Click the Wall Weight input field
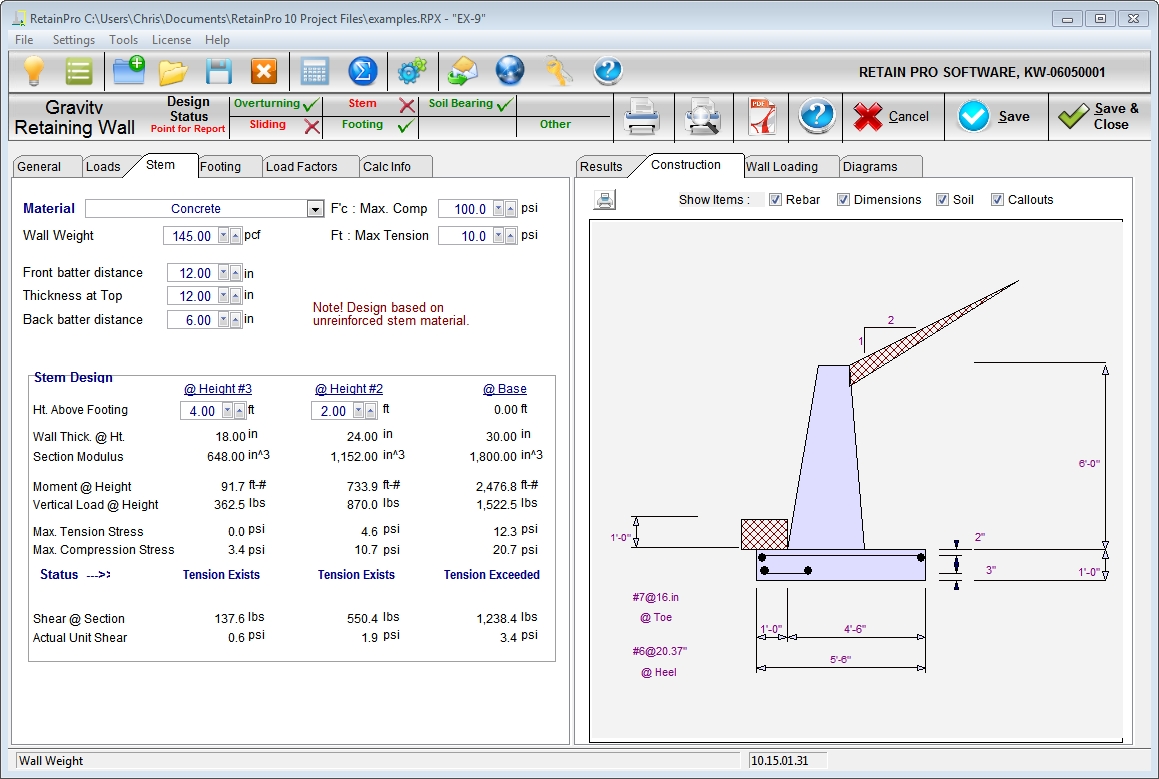Viewport: 1159px width, 779px height. pyautogui.click(x=191, y=236)
